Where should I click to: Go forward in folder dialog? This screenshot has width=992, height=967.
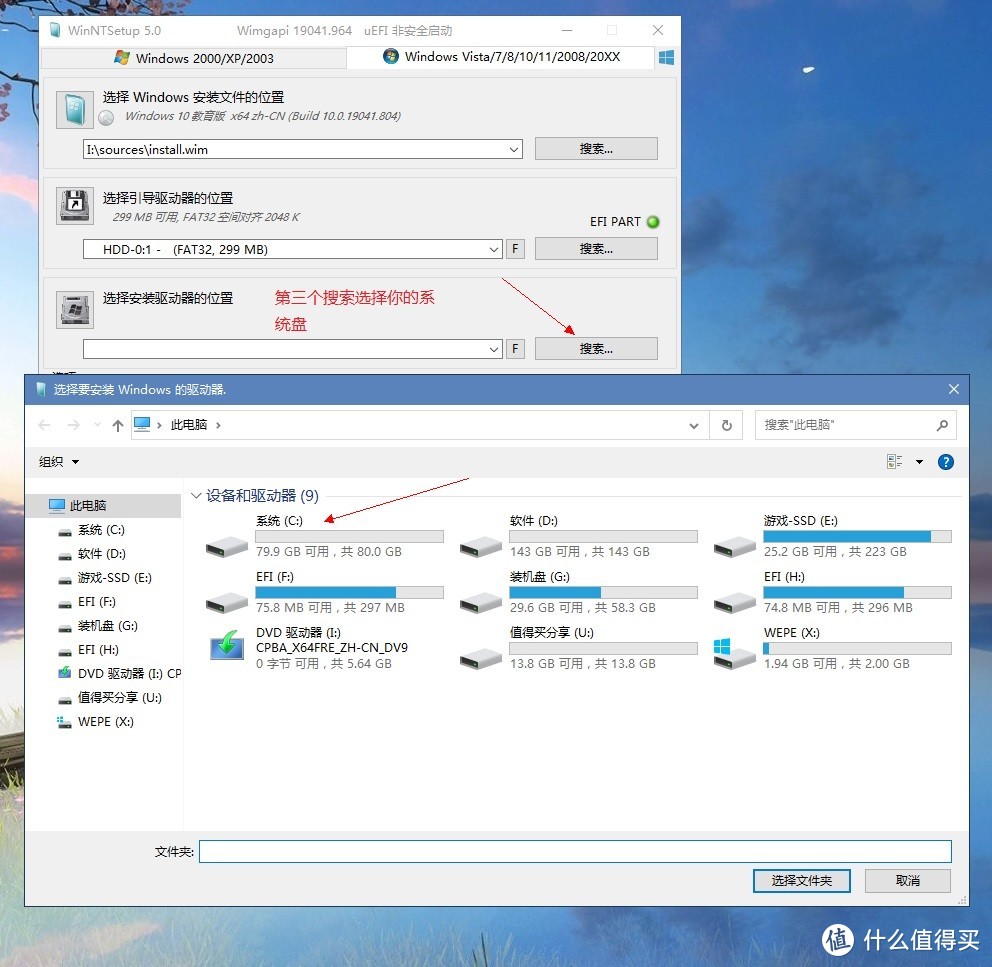73,425
